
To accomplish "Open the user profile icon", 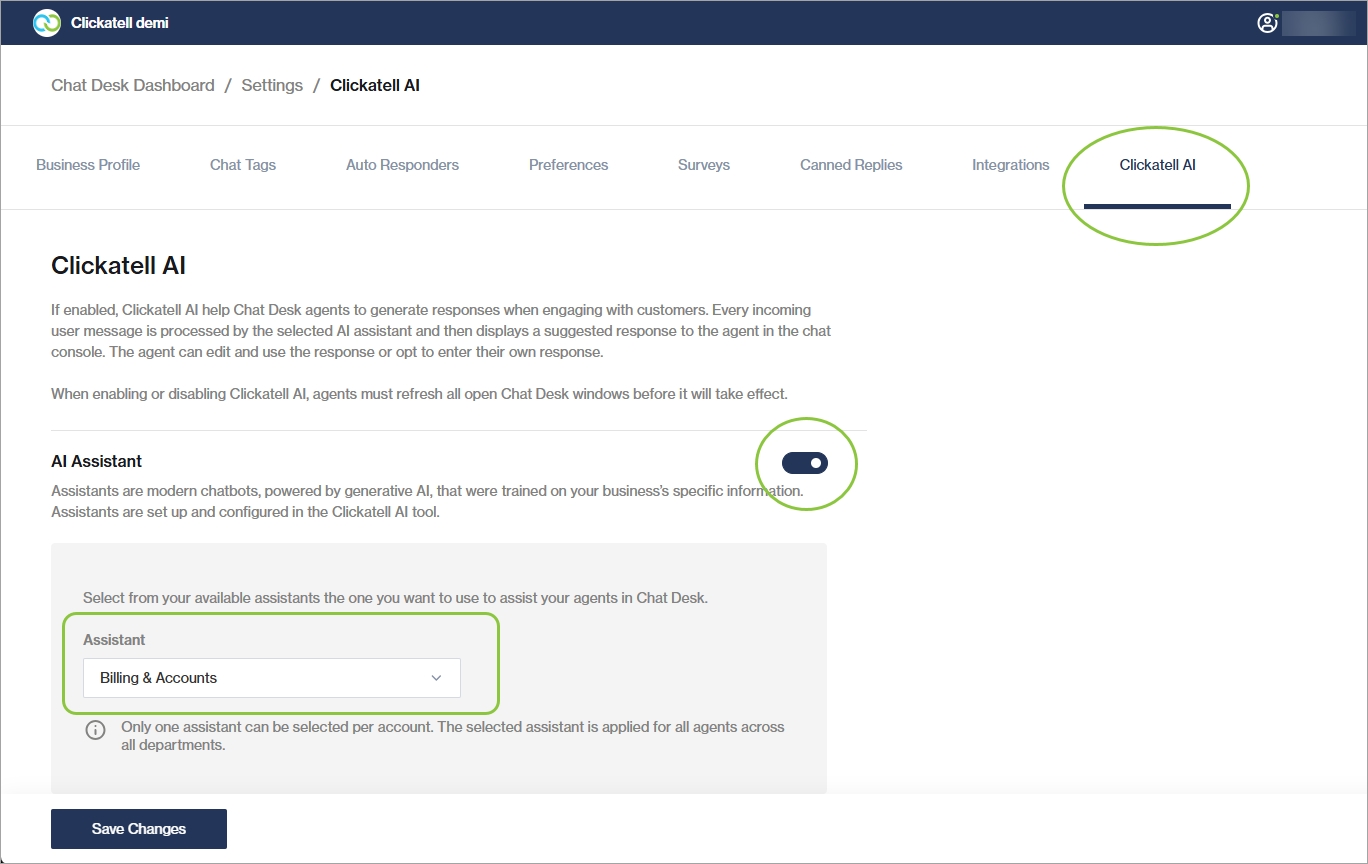I will click(1267, 23).
